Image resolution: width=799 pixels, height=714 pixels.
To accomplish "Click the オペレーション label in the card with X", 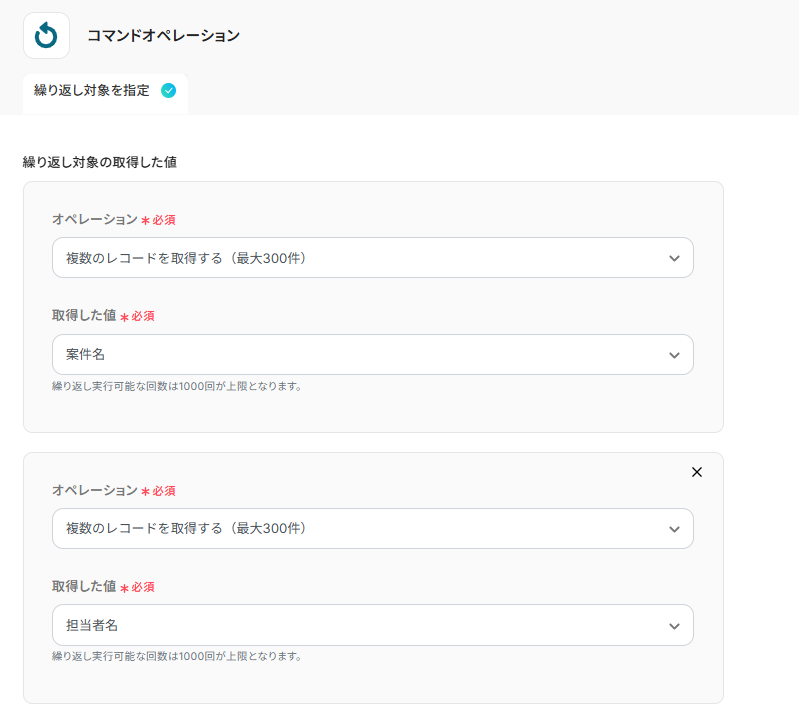I will [x=94, y=491].
